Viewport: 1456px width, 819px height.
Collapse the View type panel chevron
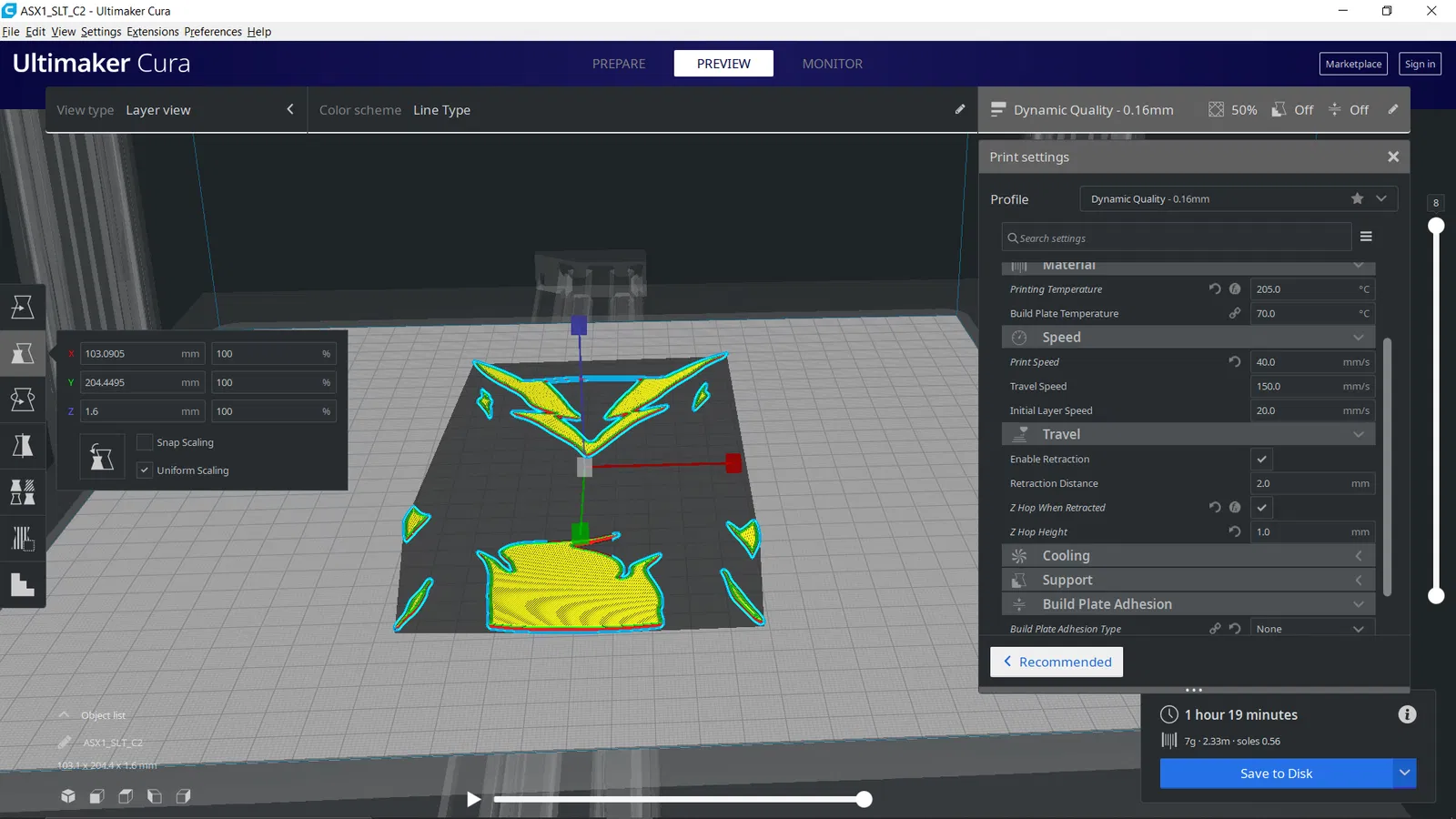tap(290, 109)
